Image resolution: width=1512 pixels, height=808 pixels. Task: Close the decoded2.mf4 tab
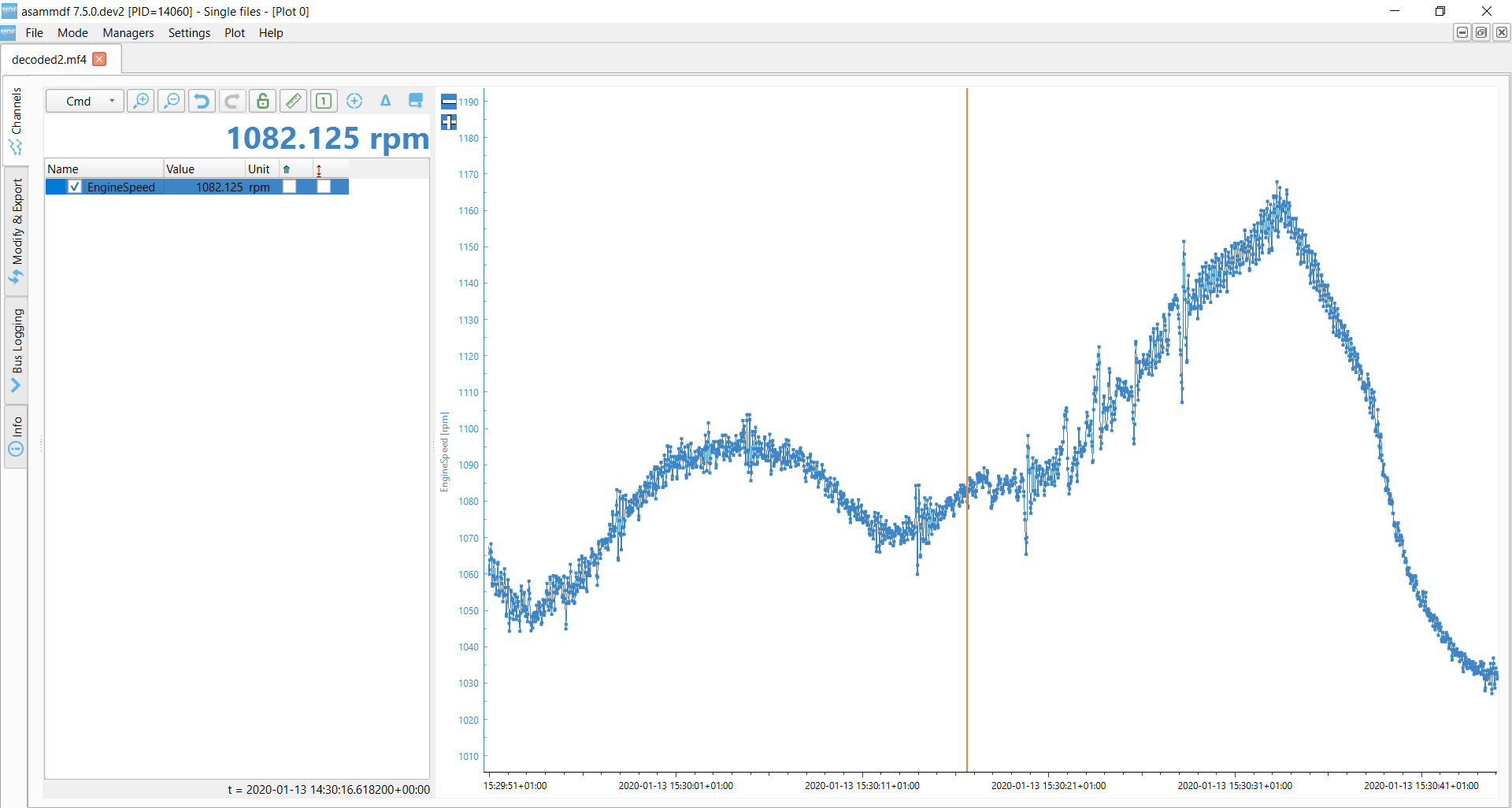pyautogui.click(x=99, y=59)
